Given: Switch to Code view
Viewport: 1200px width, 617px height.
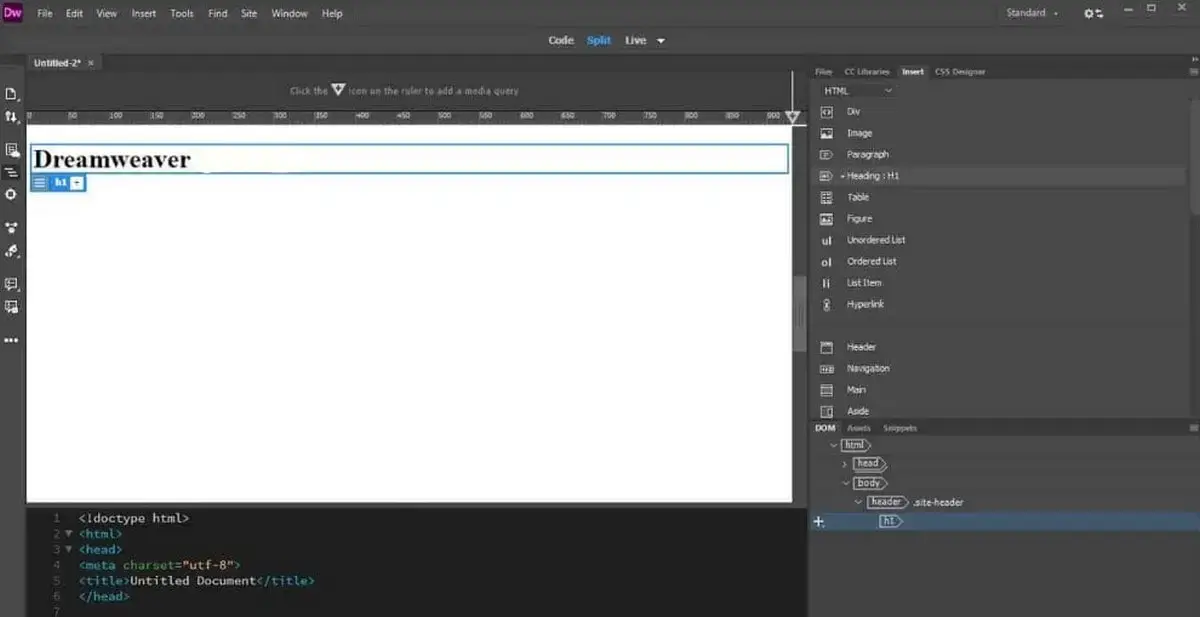Looking at the screenshot, I should click(x=561, y=41).
